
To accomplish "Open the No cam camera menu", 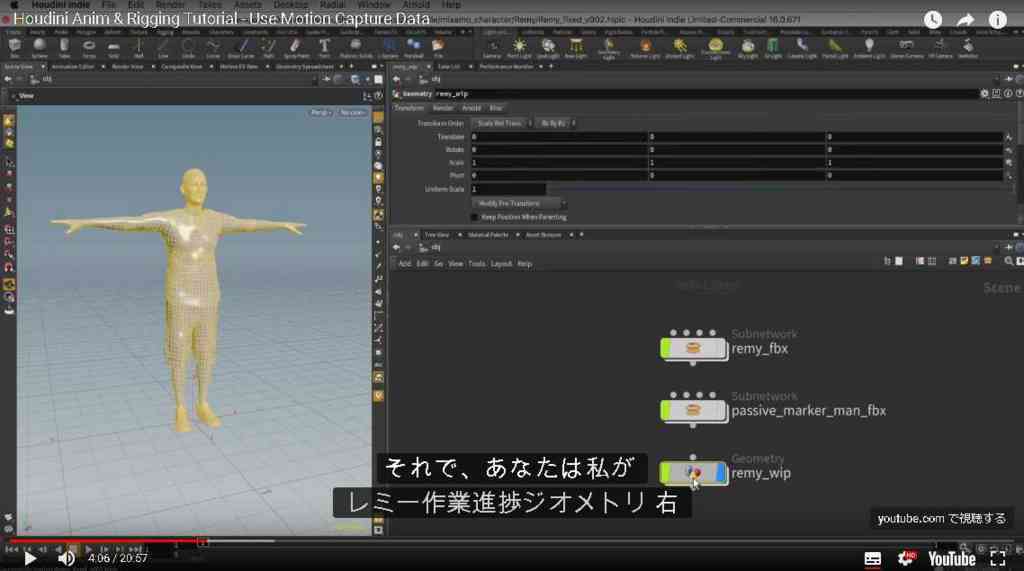I will click(352, 112).
